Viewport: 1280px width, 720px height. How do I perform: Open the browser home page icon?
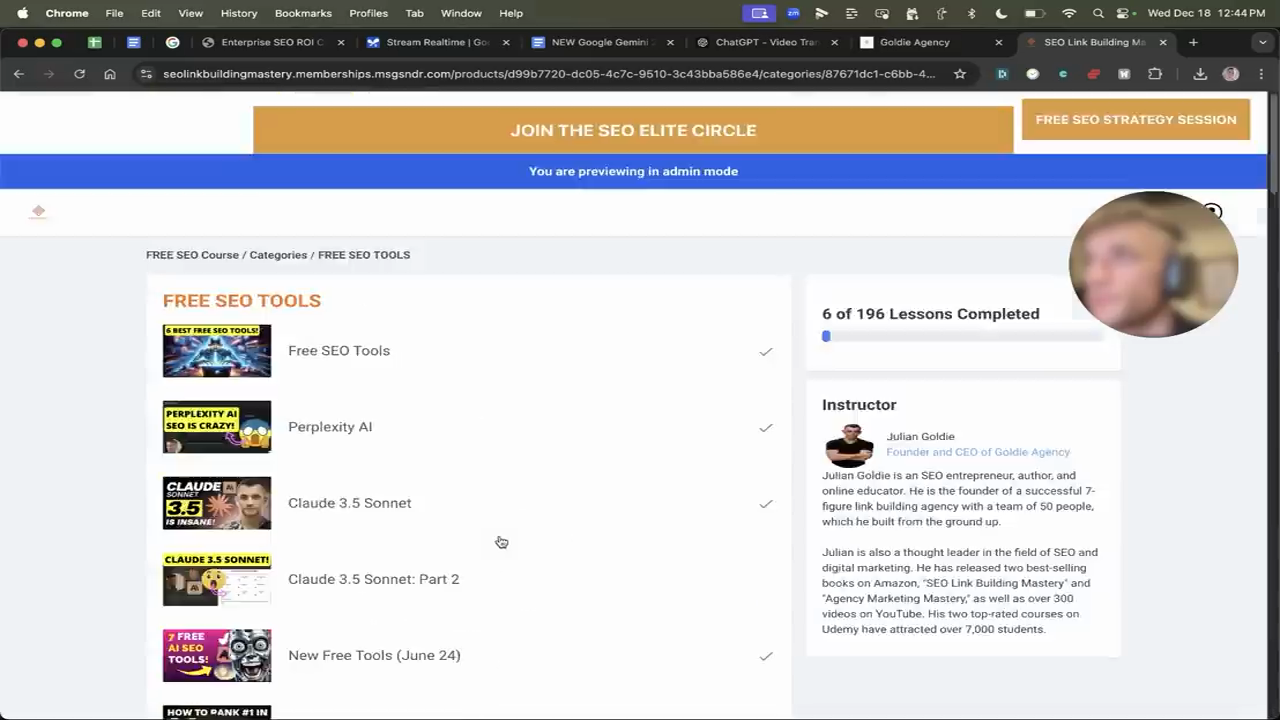(x=110, y=74)
